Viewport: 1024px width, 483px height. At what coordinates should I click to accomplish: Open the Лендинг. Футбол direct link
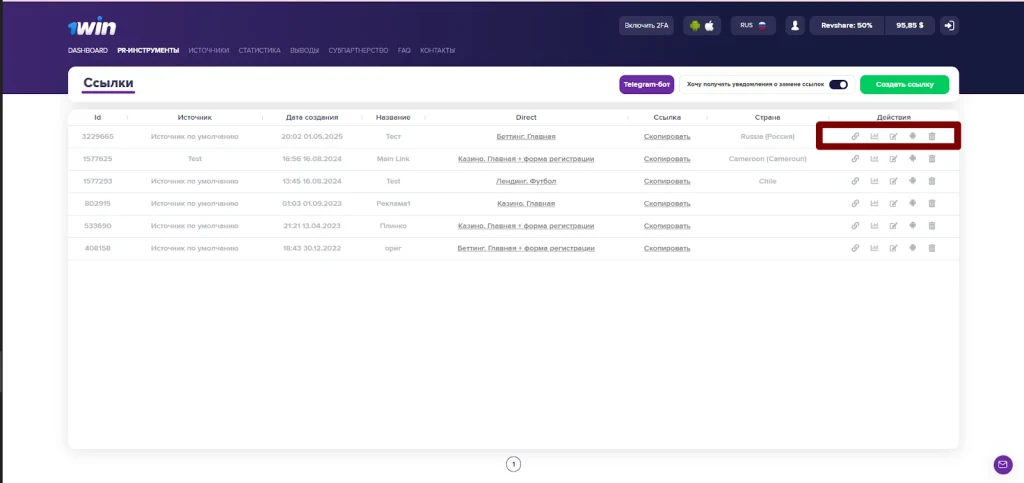click(526, 181)
